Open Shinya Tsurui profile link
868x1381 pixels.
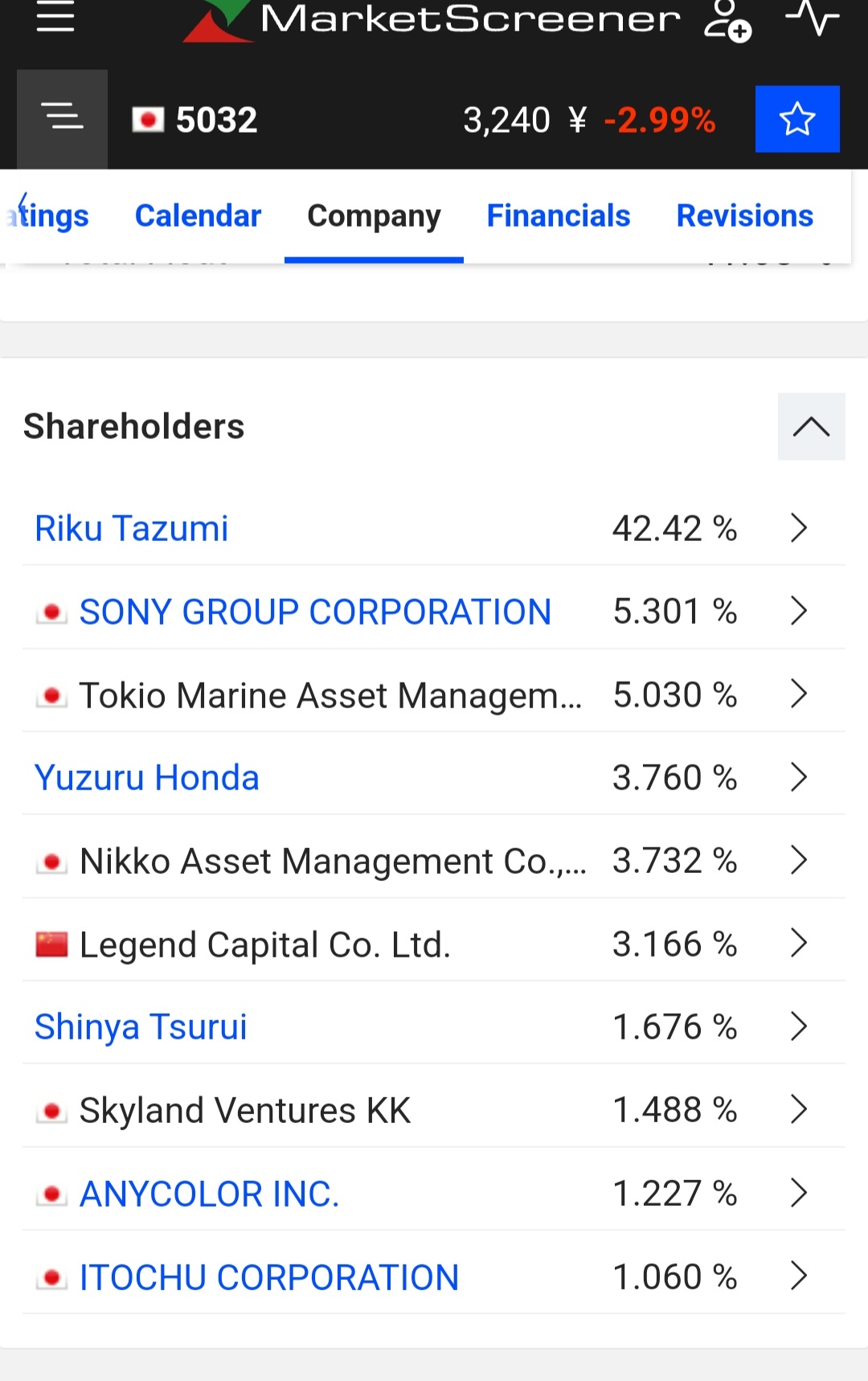click(x=141, y=1027)
